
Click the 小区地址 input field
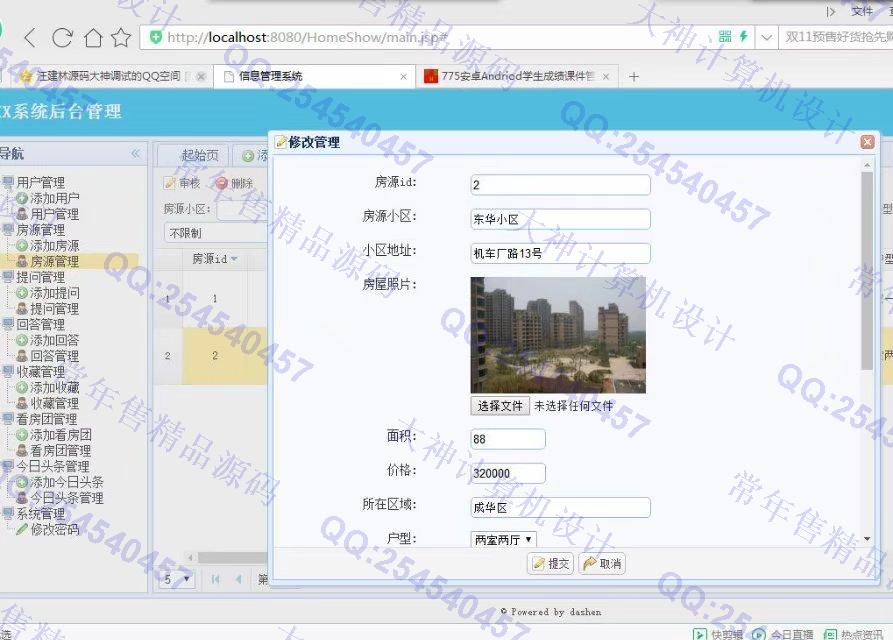560,253
